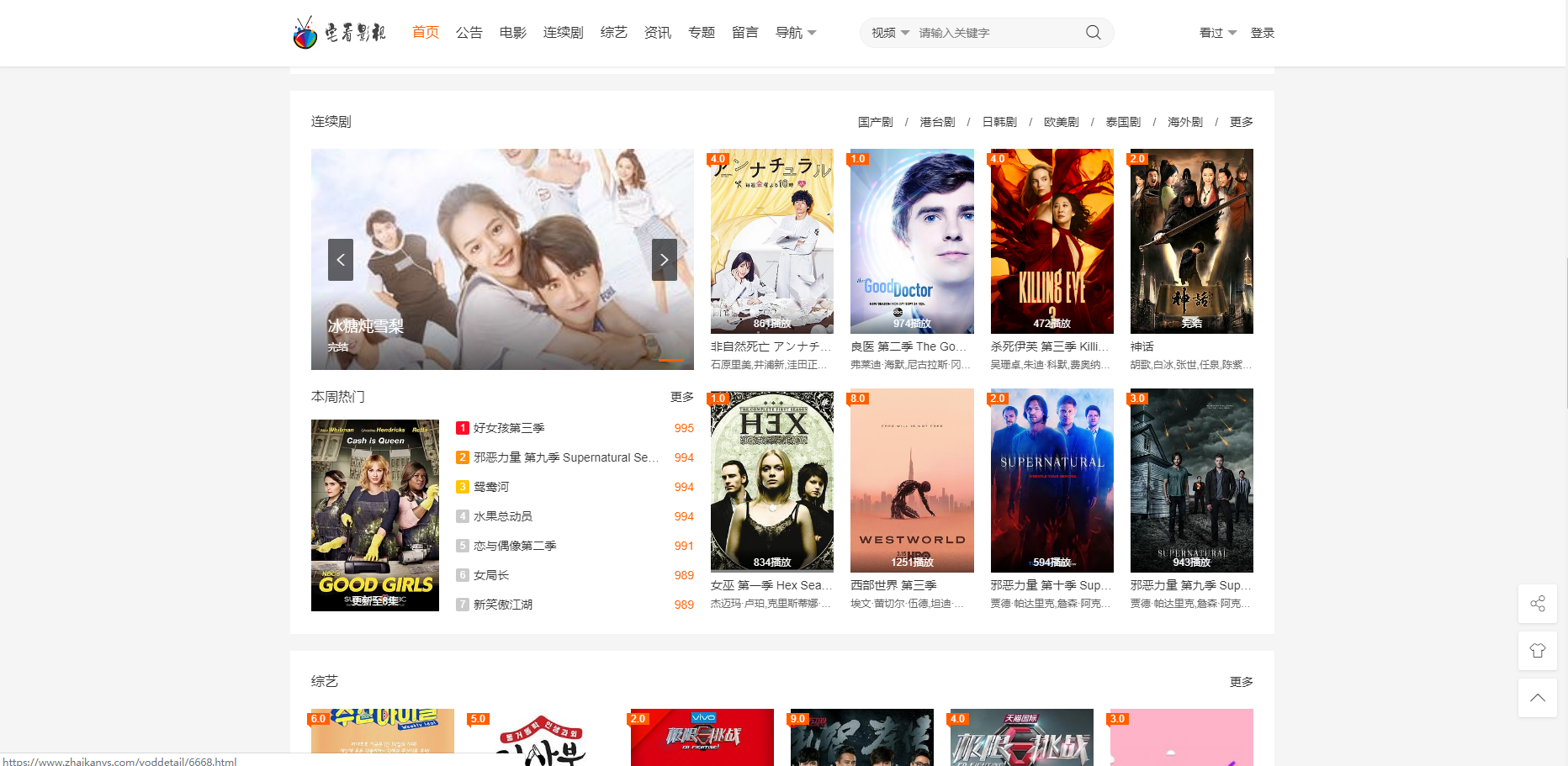Click 更多 in 连续剧 section header

1242,122
